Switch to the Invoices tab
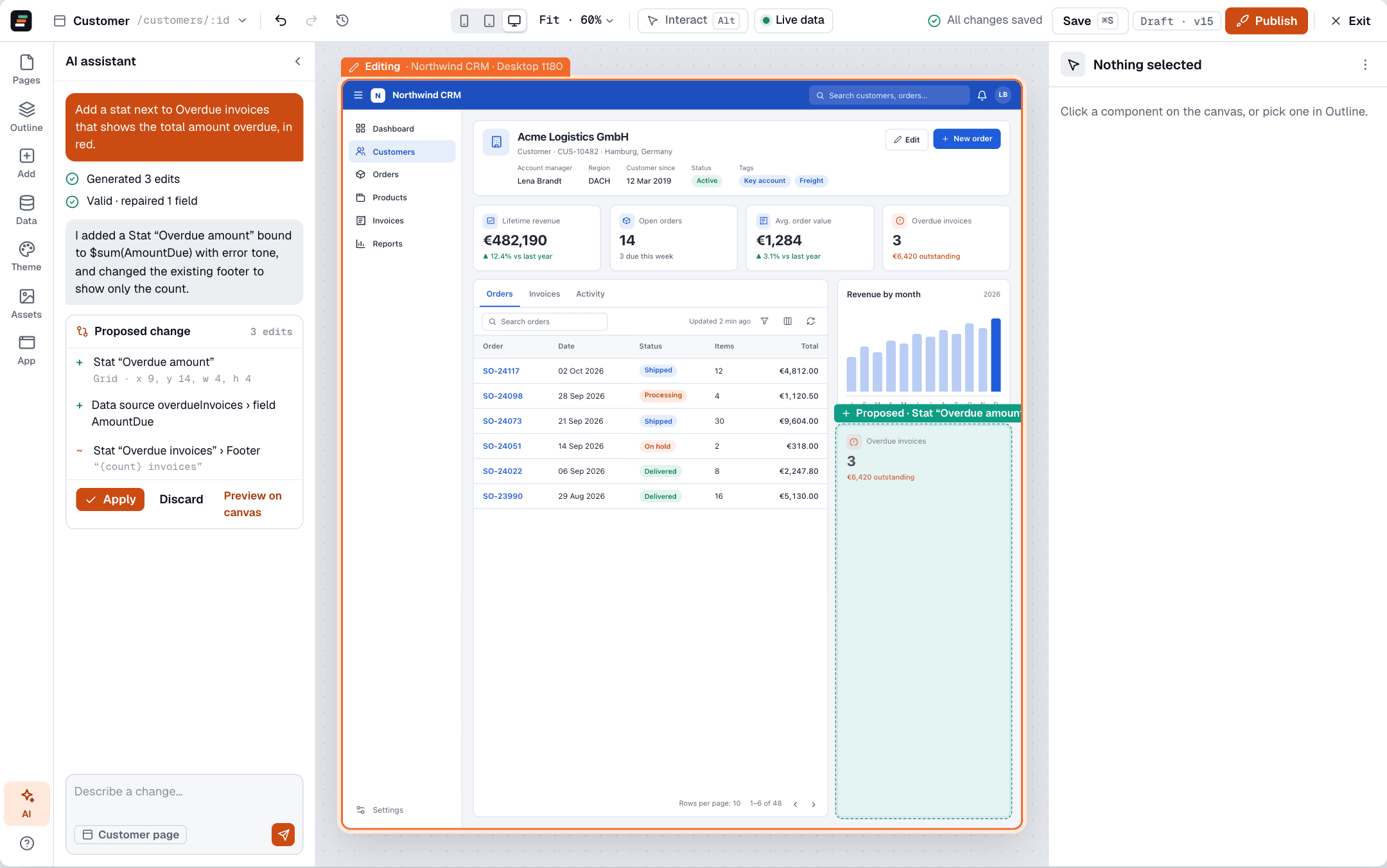1387x868 pixels. coord(544,294)
